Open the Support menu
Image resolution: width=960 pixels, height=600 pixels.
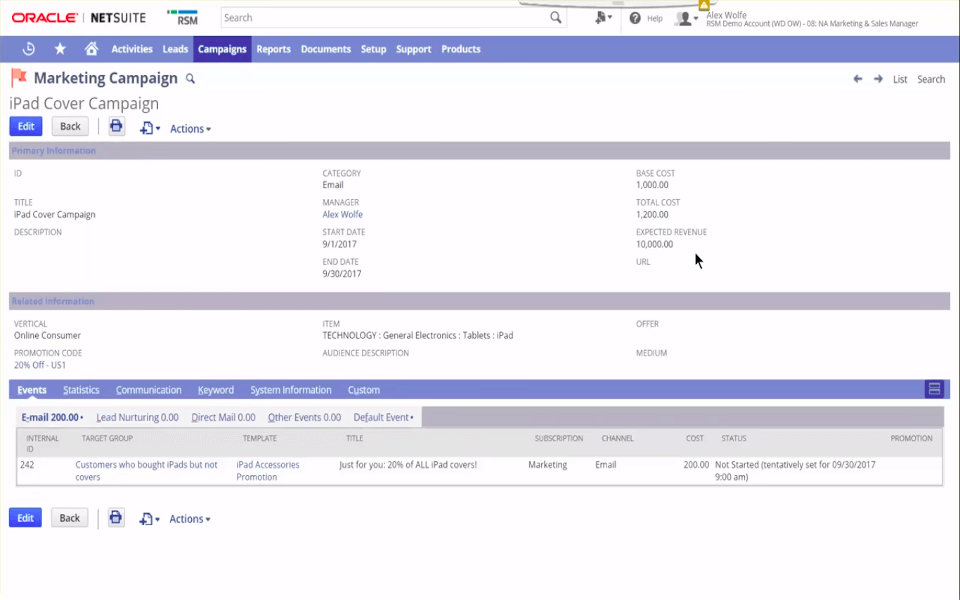(x=413, y=49)
